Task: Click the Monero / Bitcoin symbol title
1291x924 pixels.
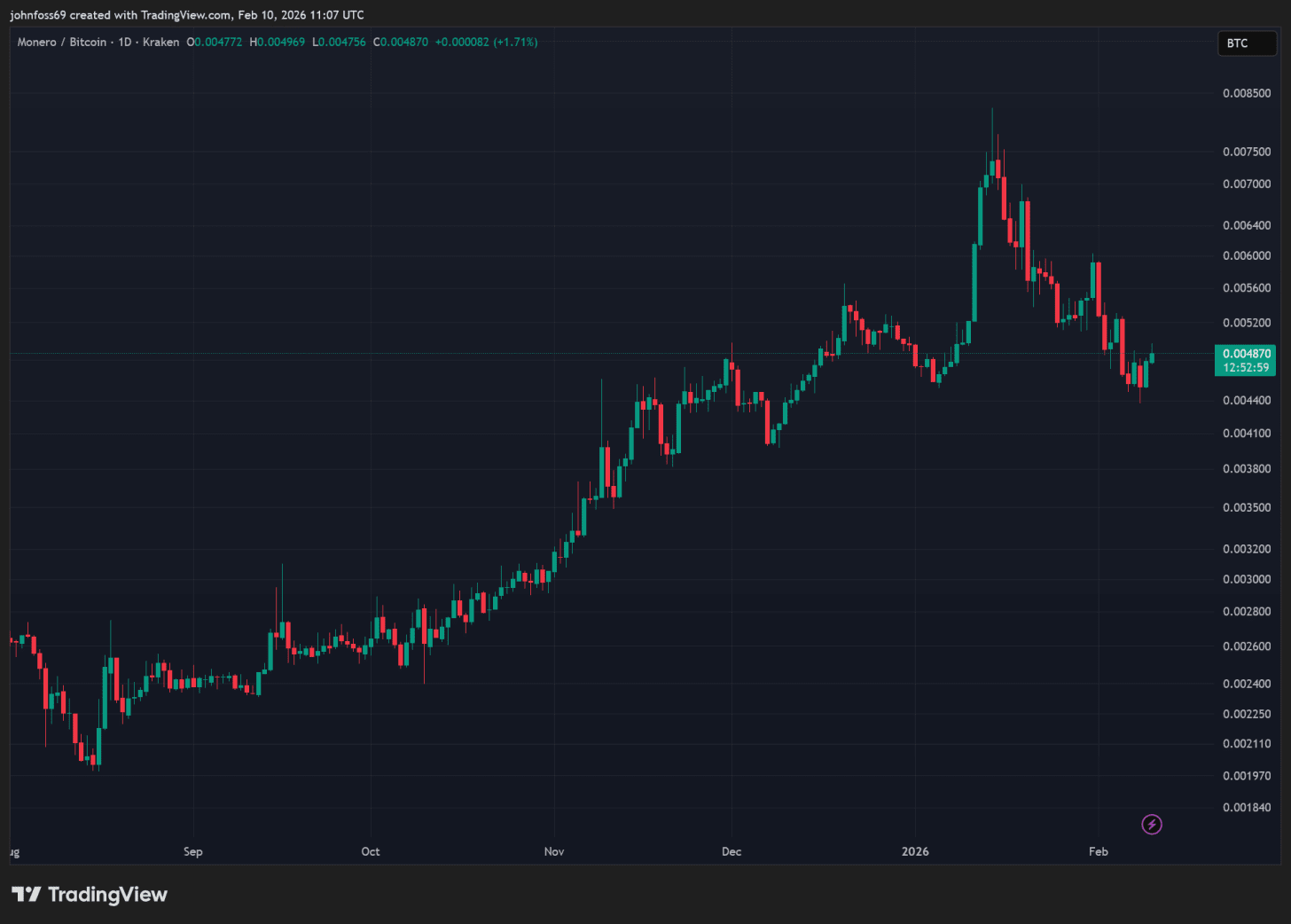Action: [x=62, y=42]
